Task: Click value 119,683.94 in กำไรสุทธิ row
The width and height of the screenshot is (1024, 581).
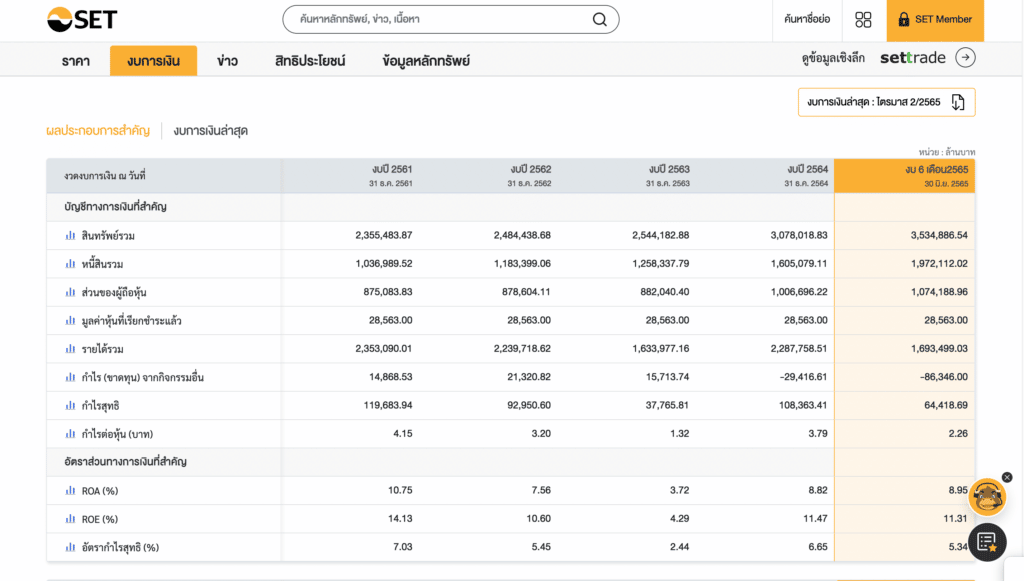Action: tap(388, 405)
